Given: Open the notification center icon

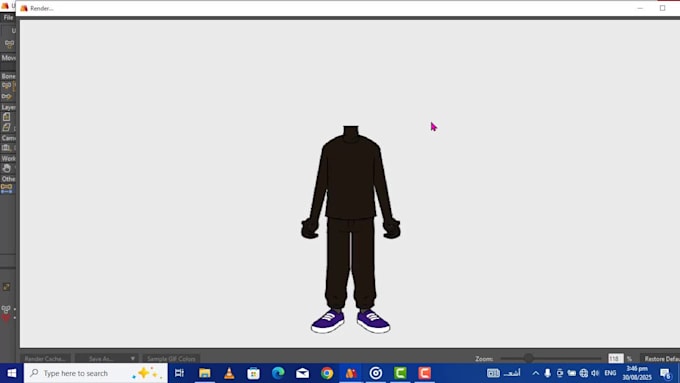Looking at the screenshot, I should [x=665, y=373].
